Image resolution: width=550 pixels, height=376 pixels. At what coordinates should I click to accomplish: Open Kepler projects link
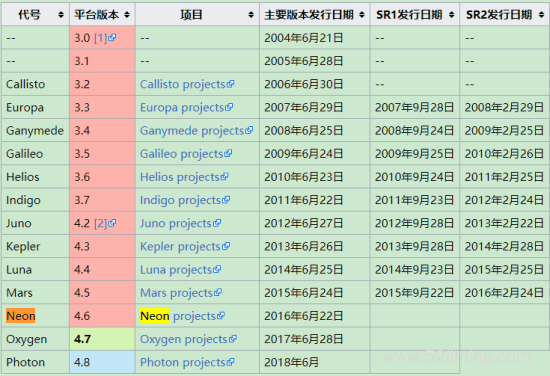(x=185, y=246)
